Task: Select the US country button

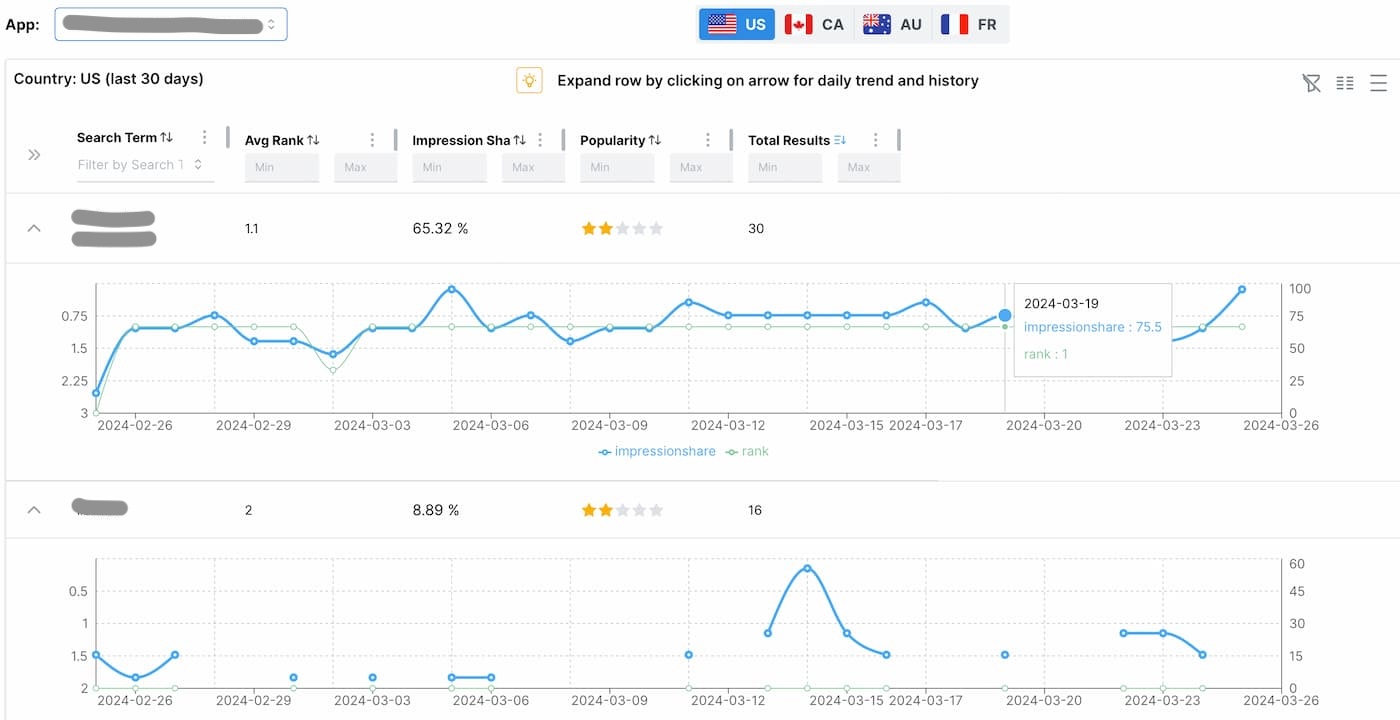Action: click(736, 24)
